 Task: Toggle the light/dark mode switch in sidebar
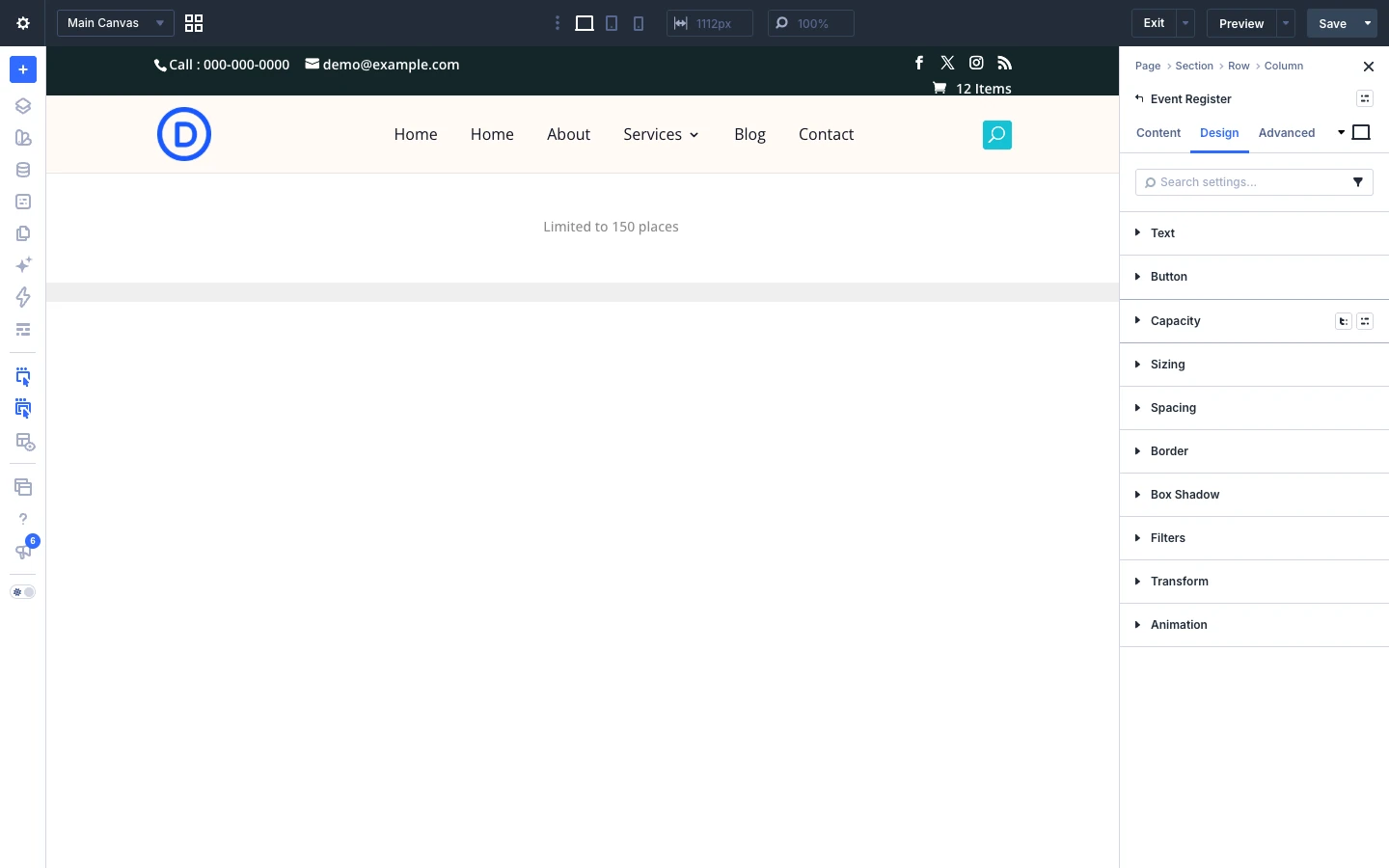click(23, 592)
